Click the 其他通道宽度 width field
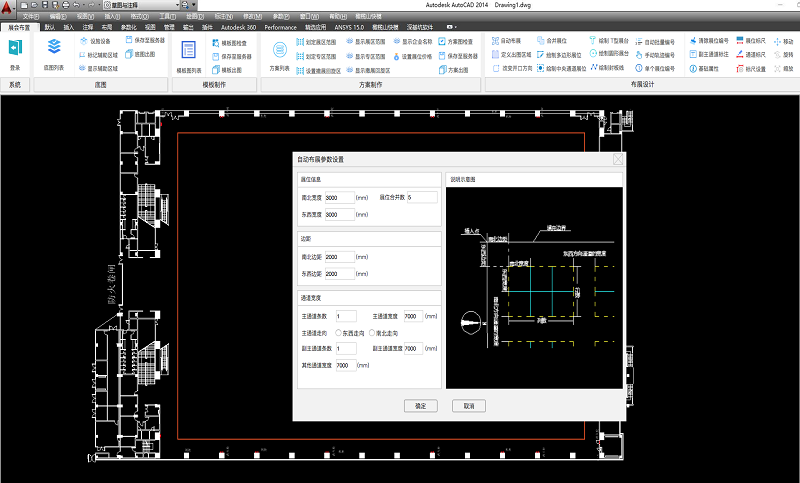800x483 pixels. (346, 365)
